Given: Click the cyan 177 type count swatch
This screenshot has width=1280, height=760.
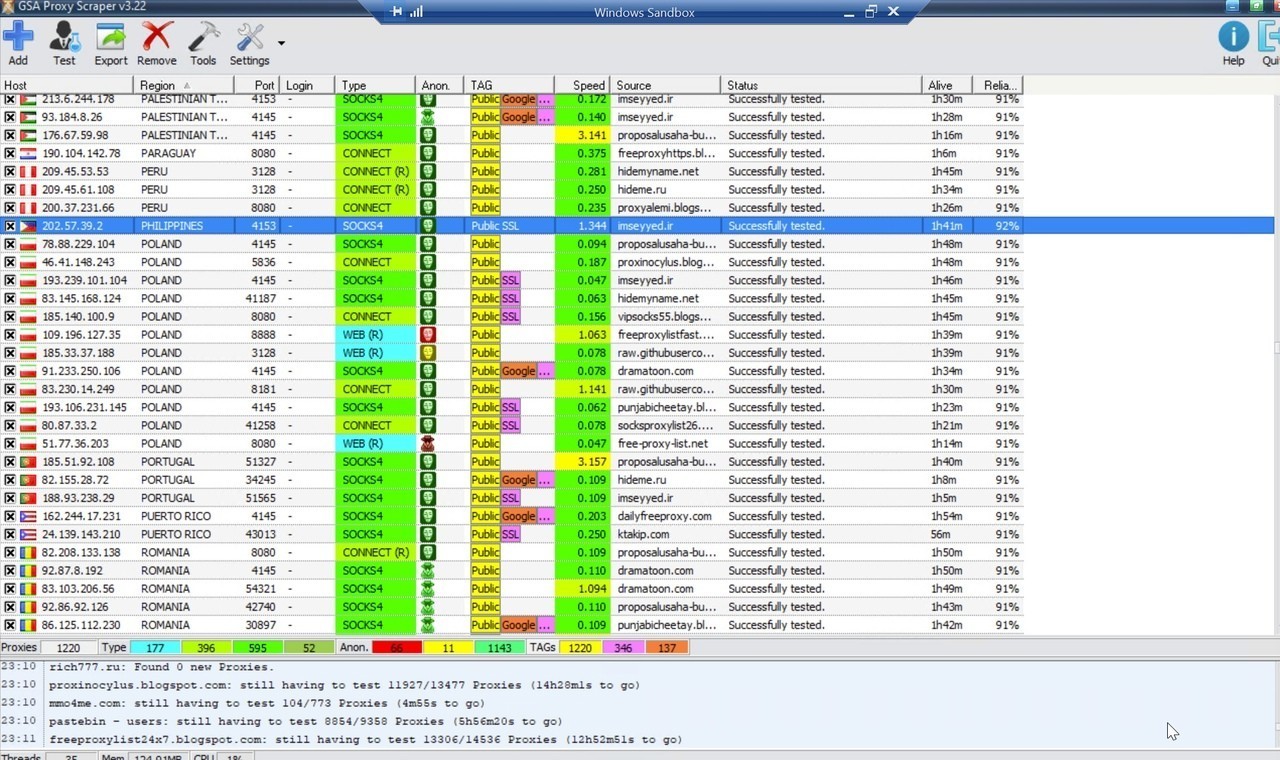Looking at the screenshot, I should click(x=155, y=648).
